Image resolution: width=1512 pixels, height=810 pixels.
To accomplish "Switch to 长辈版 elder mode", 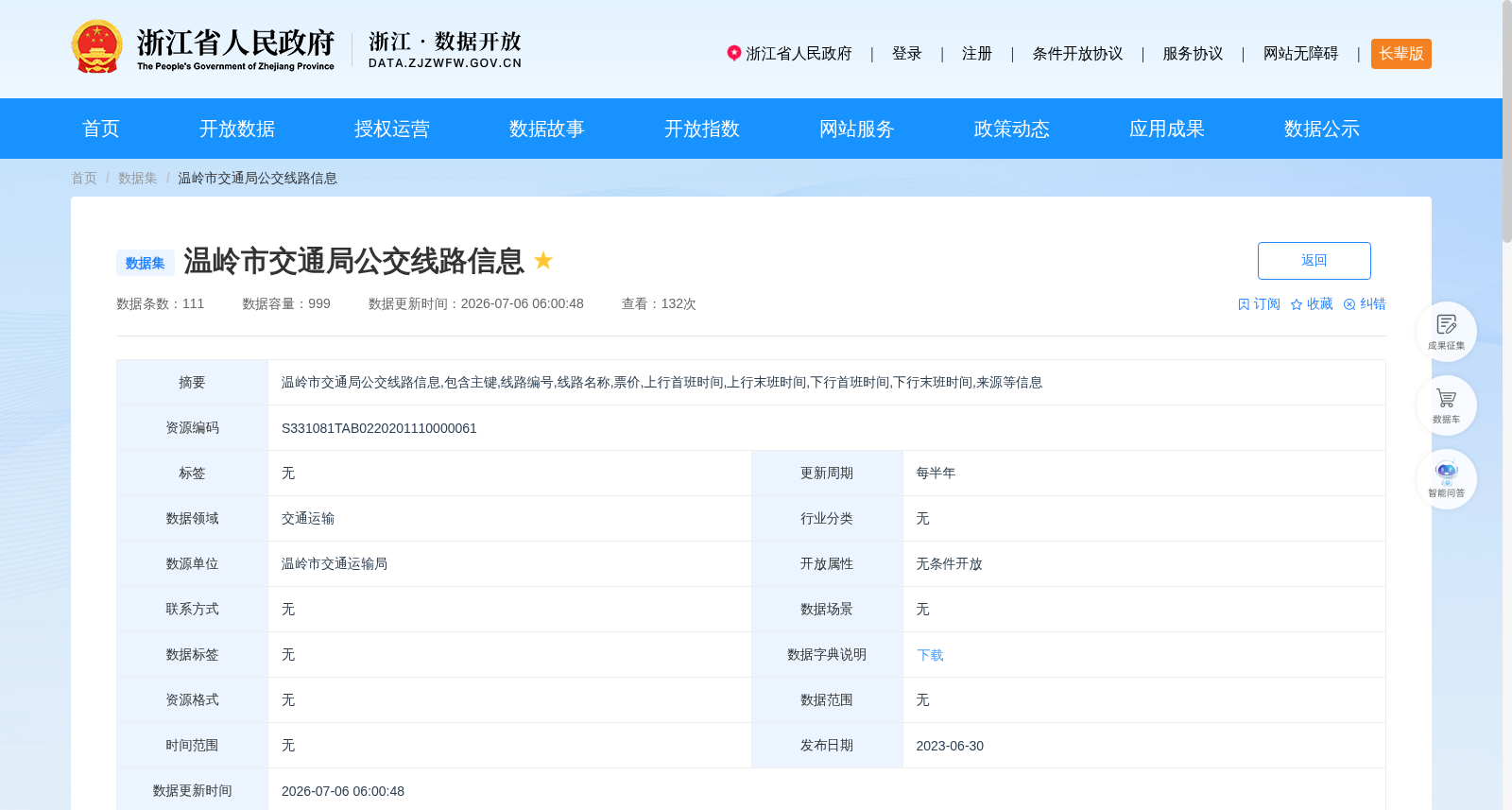I will click(1401, 54).
